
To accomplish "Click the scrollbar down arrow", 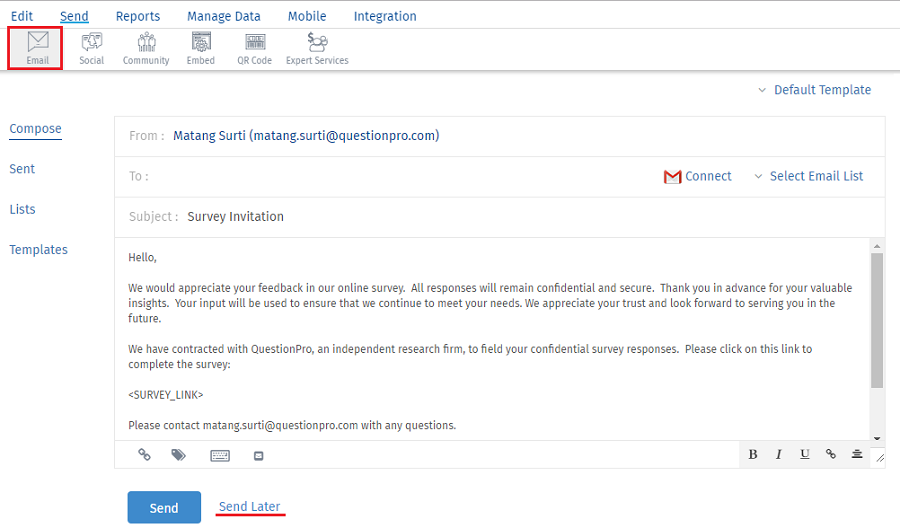I will pos(876,438).
